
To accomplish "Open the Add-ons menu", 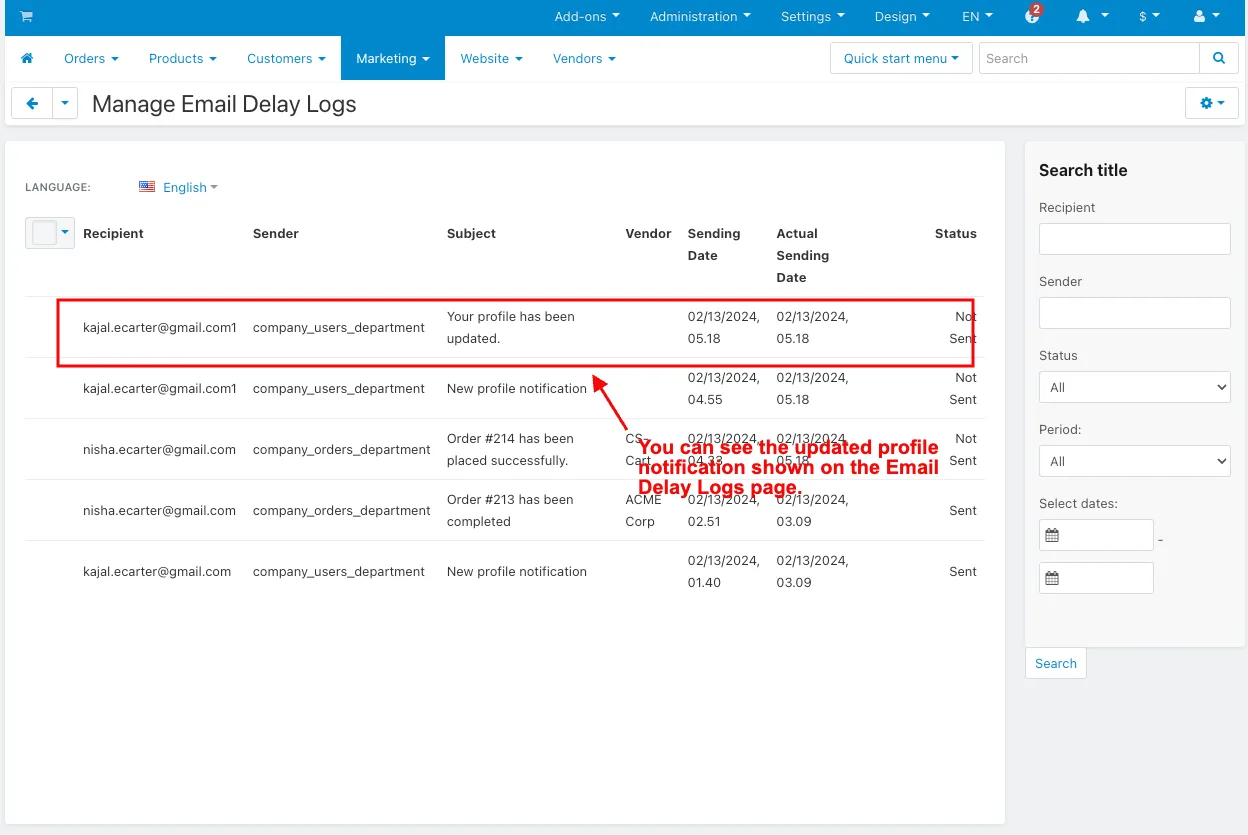I will [587, 16].
